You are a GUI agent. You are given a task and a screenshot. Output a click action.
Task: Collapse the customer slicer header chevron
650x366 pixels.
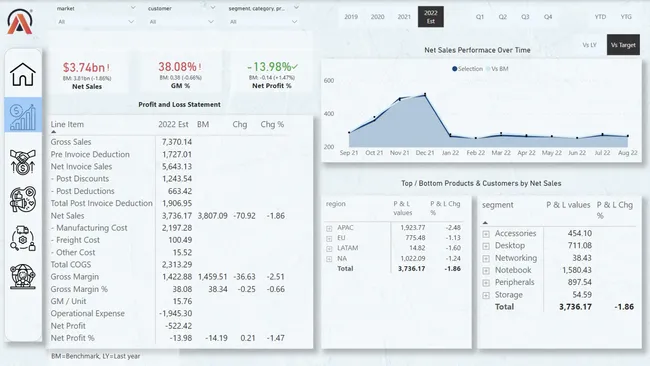click(213, 8)
